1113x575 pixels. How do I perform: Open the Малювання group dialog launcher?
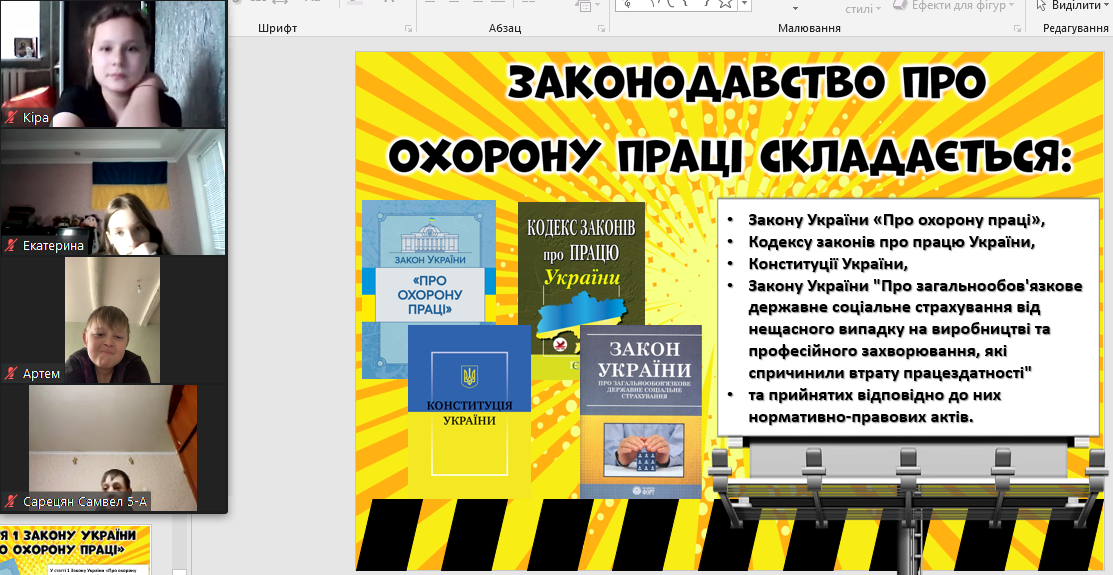tap(1017, 28)
